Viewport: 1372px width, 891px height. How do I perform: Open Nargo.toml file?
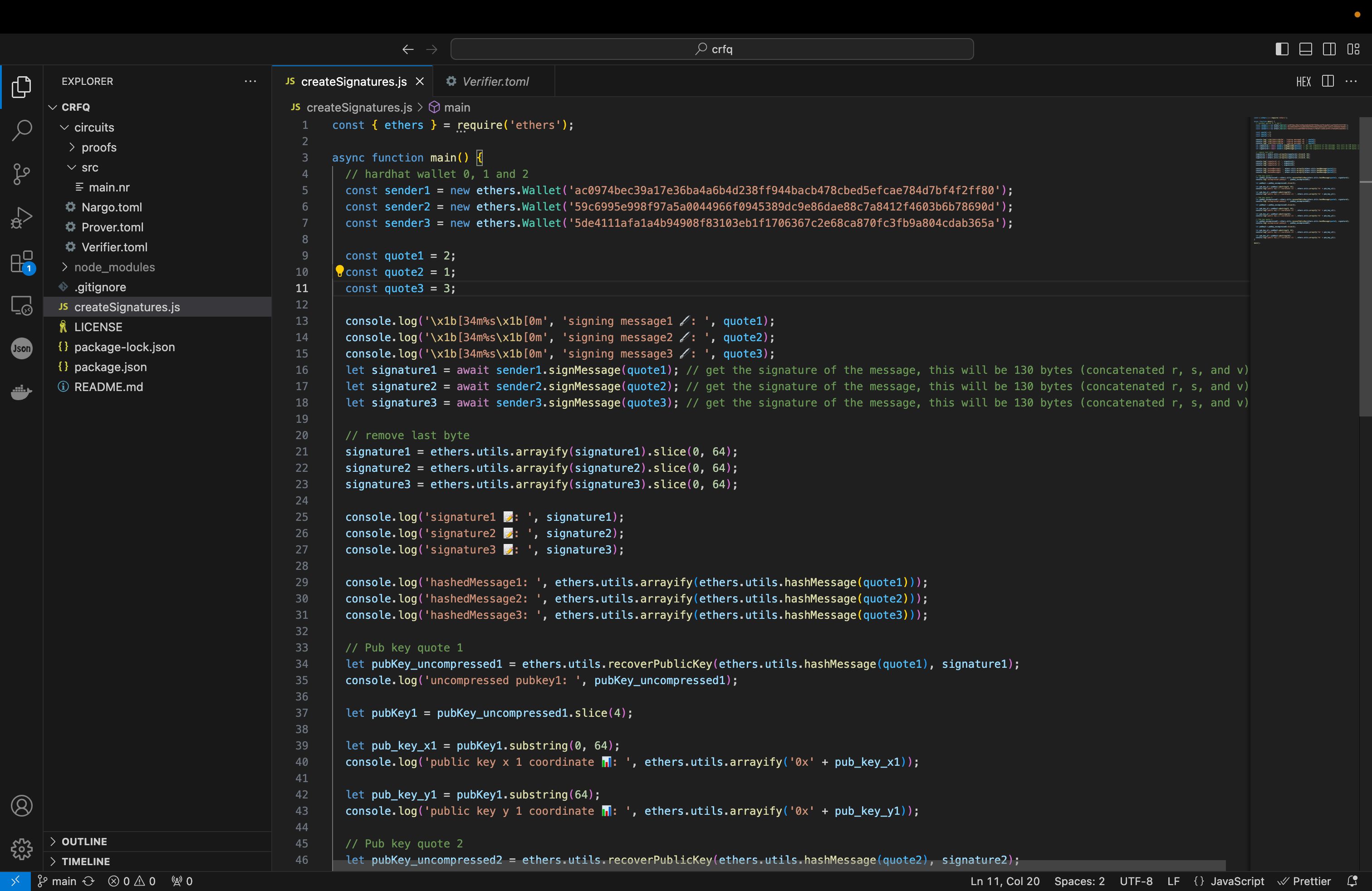157,207
